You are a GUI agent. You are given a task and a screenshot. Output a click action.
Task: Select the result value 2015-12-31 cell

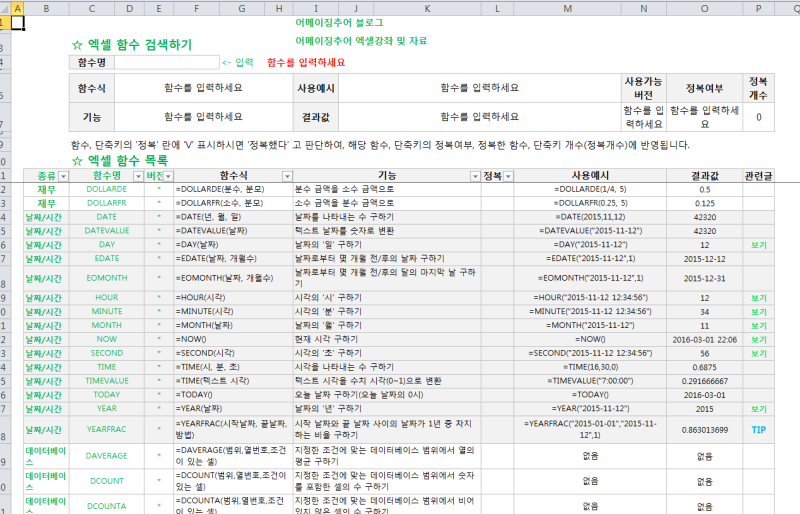pos(704,278)
